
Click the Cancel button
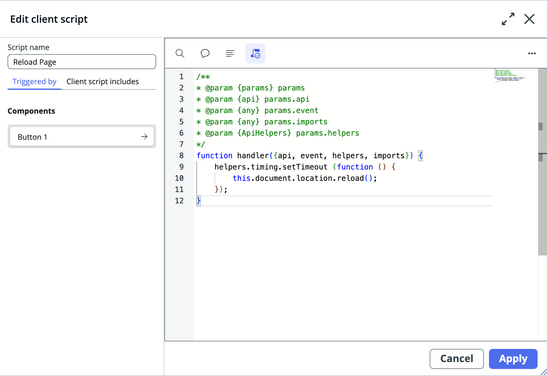coord(456,359)
